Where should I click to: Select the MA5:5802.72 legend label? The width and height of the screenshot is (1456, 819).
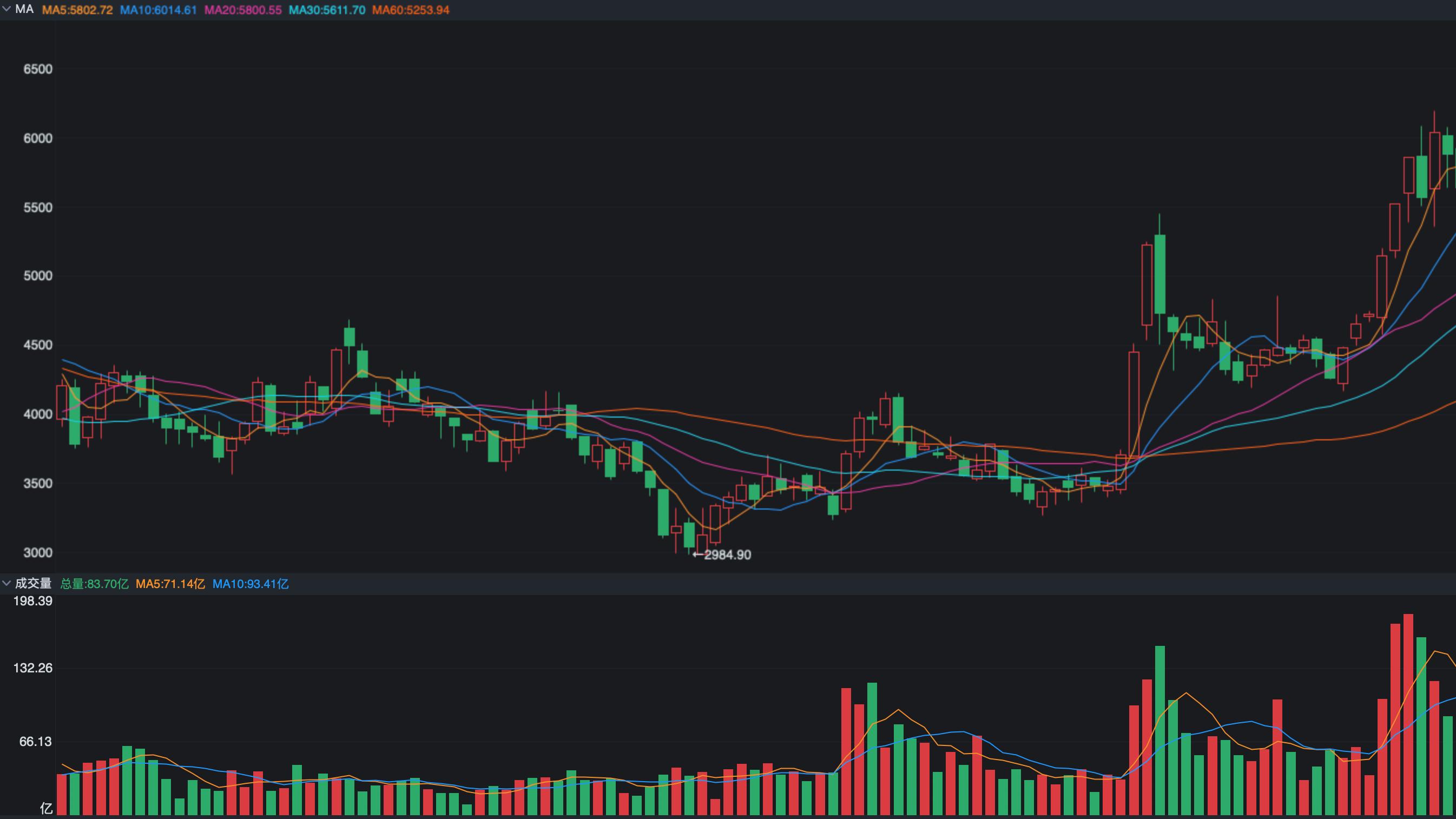77,10
